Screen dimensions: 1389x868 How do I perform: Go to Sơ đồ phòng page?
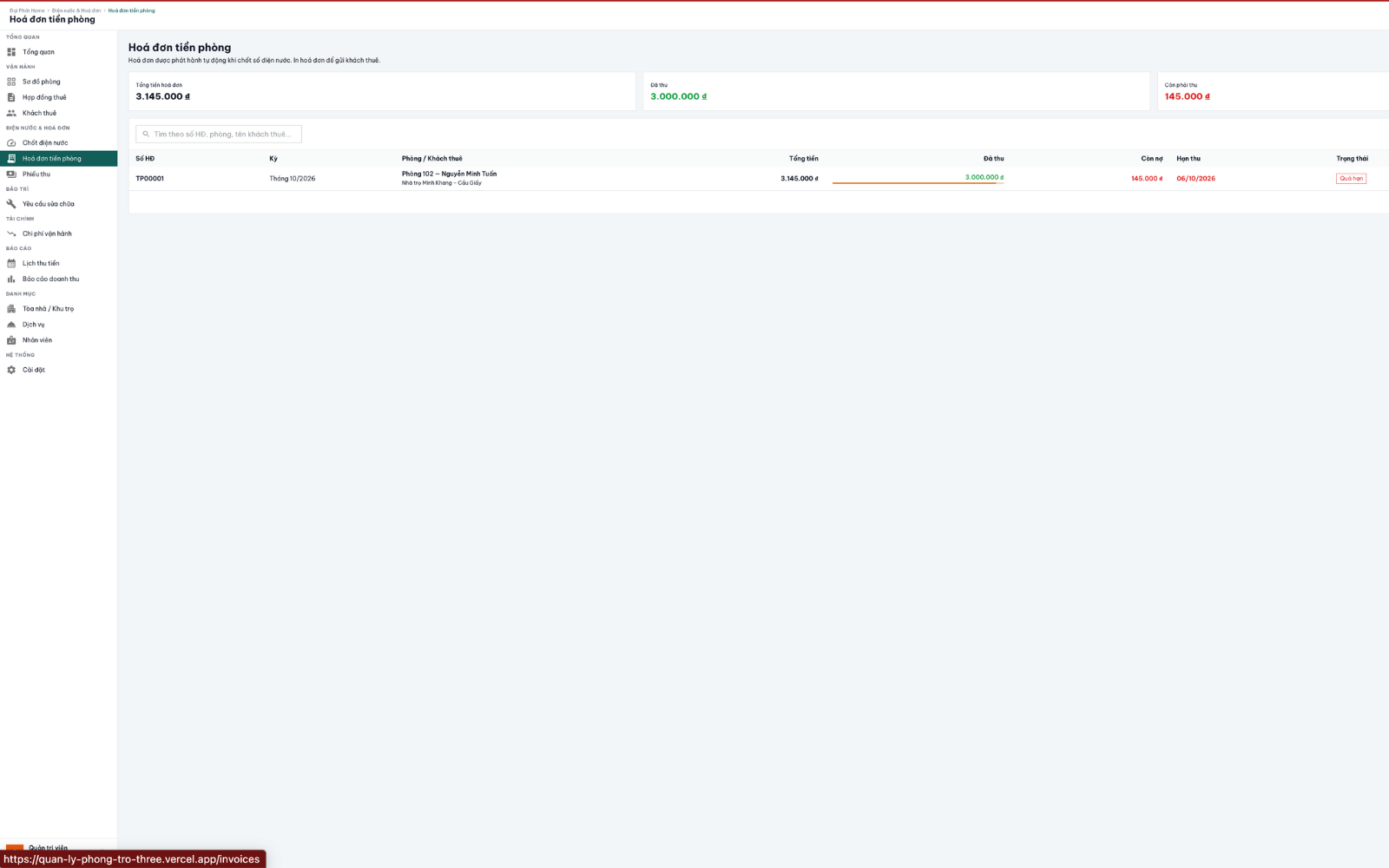pyautogui.click(x=58, y=82)
